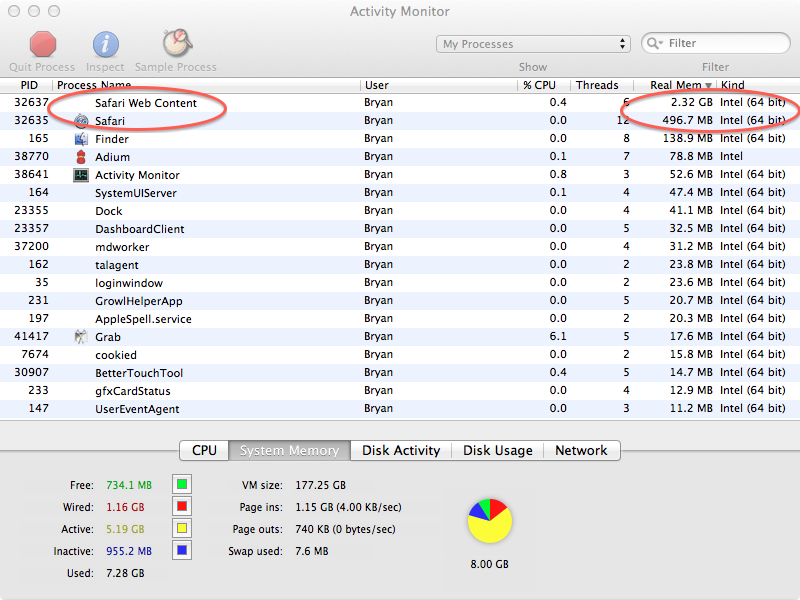Click the 2.32 GB memory value
The image size is (800, 600).
tap(691, 103)
